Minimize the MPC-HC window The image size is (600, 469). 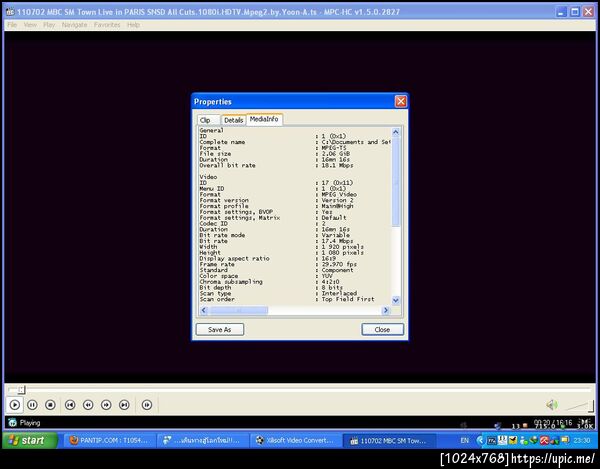pyautogui.click(x=561, y=12)
